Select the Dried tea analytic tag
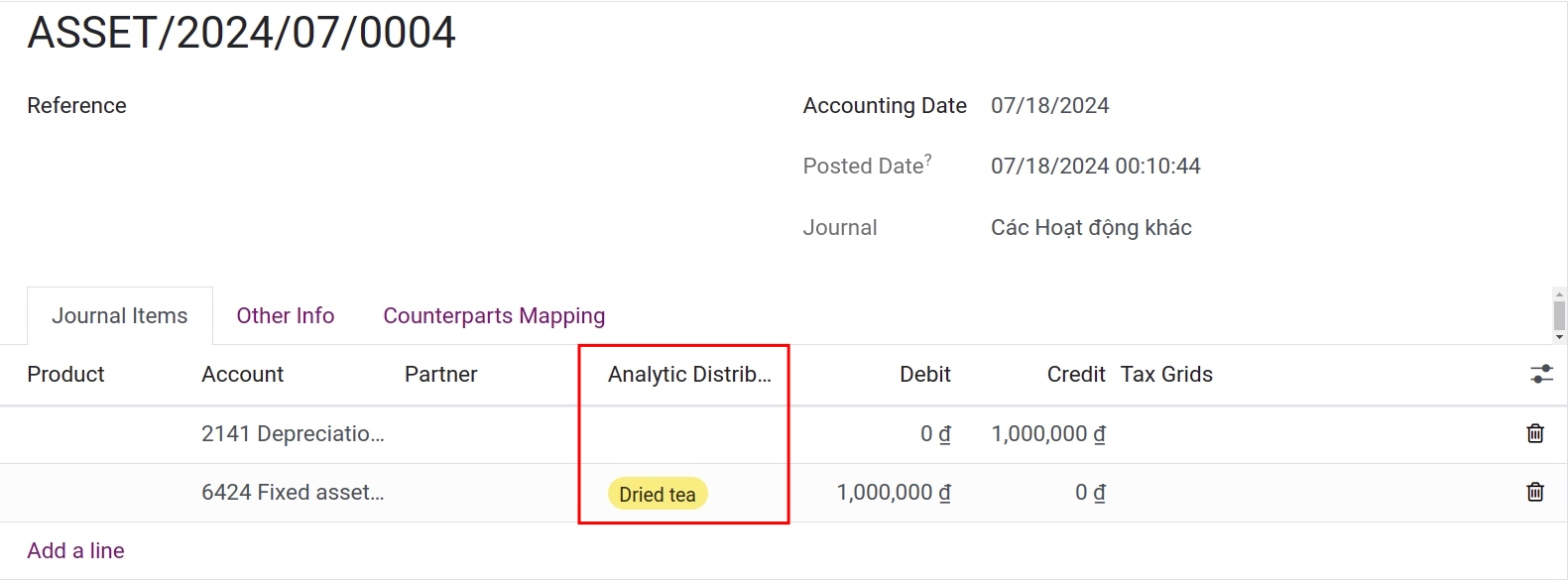 pos(658,494)
